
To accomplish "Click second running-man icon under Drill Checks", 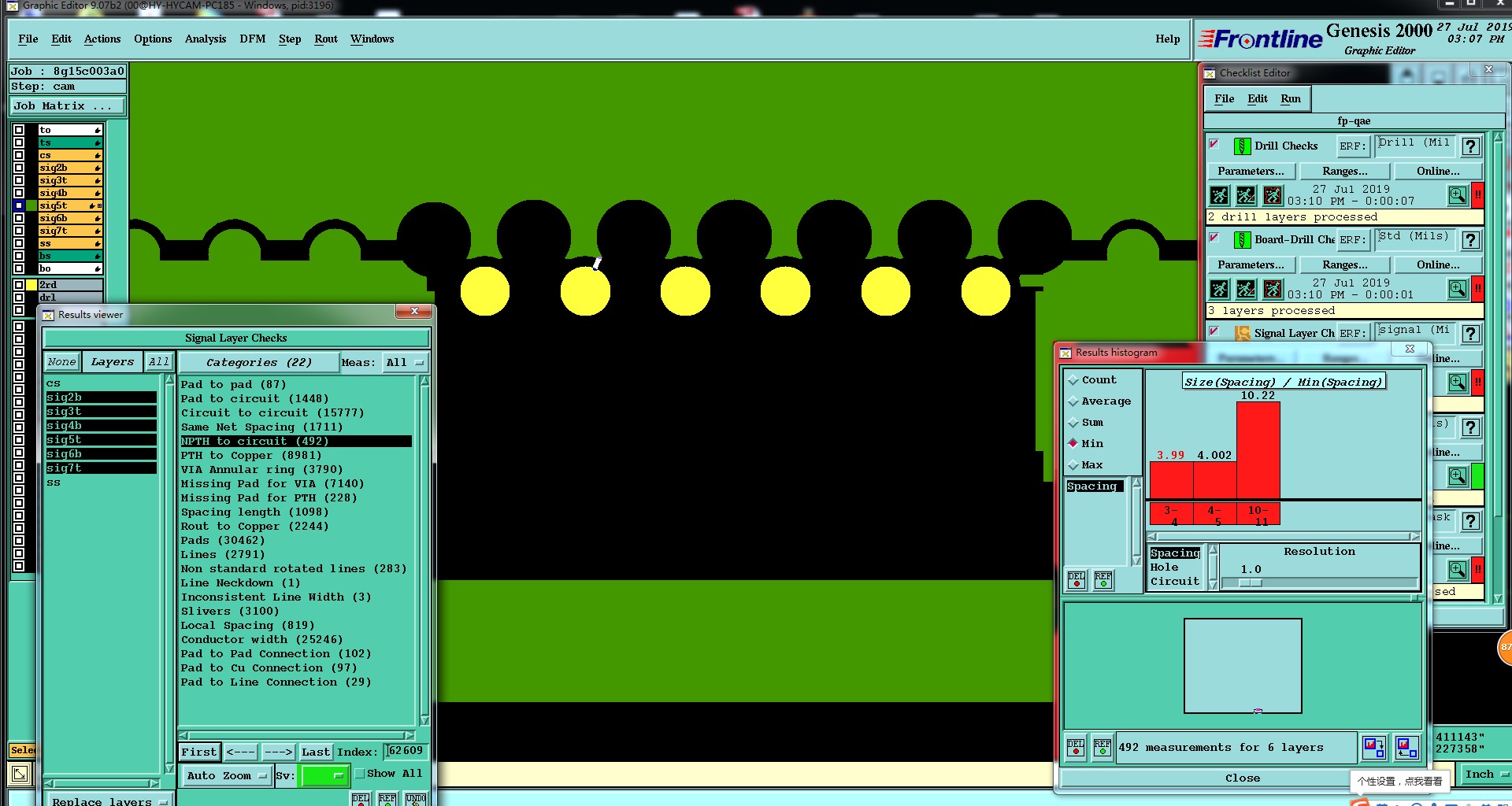I will [x=1246, y=195].
